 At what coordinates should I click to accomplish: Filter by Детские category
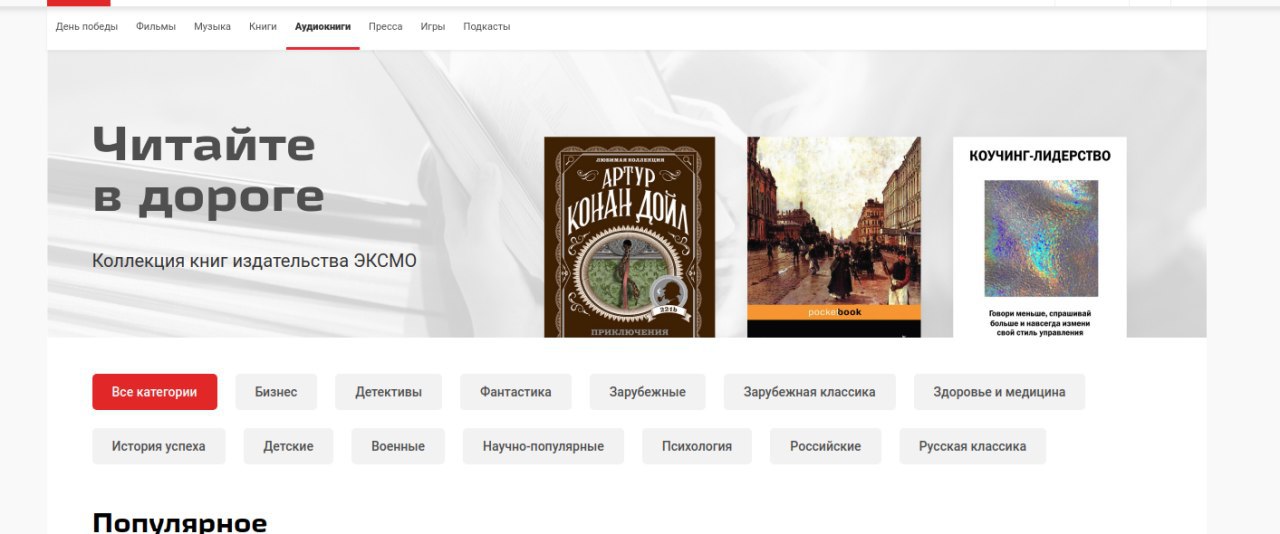(x=289, y=446)
